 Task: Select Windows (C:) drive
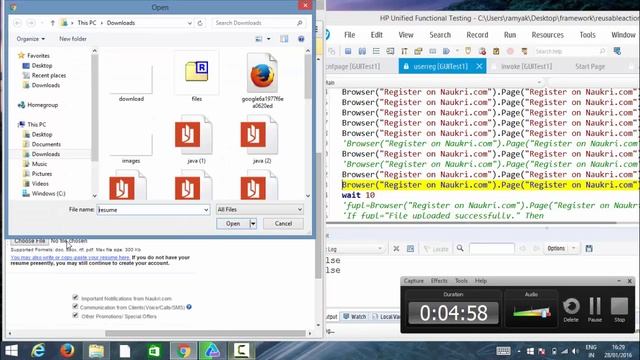(x=44, y=193)
